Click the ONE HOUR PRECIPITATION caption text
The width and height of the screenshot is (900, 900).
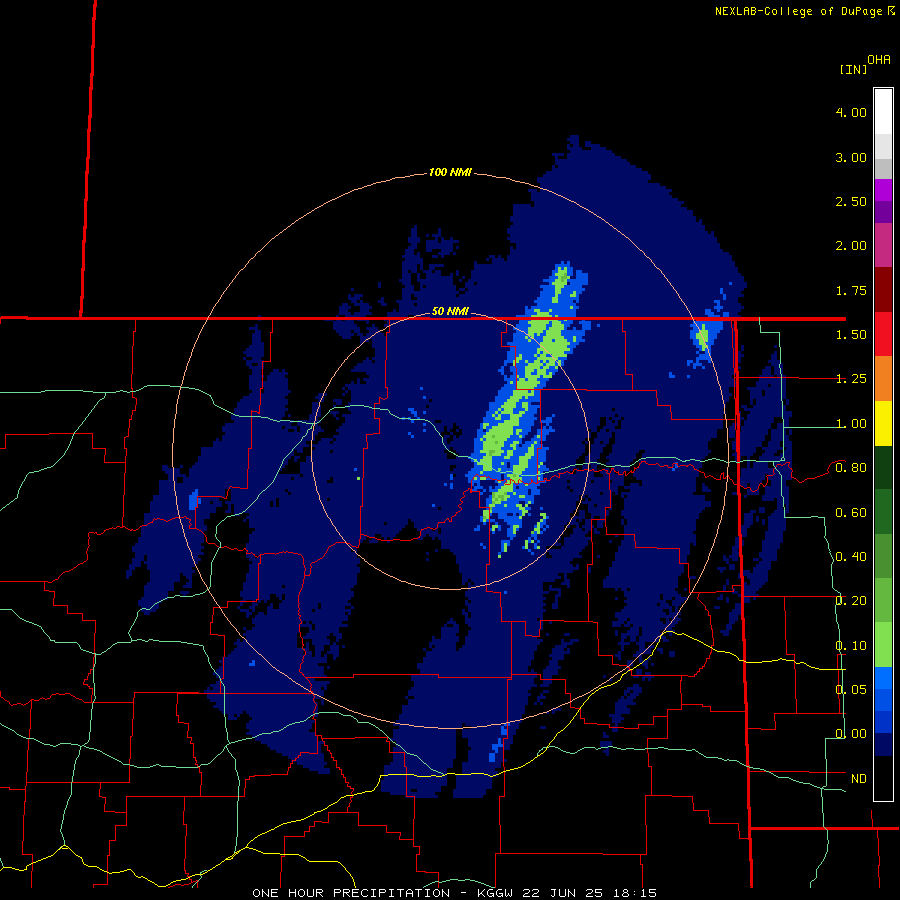pos(351,893)
